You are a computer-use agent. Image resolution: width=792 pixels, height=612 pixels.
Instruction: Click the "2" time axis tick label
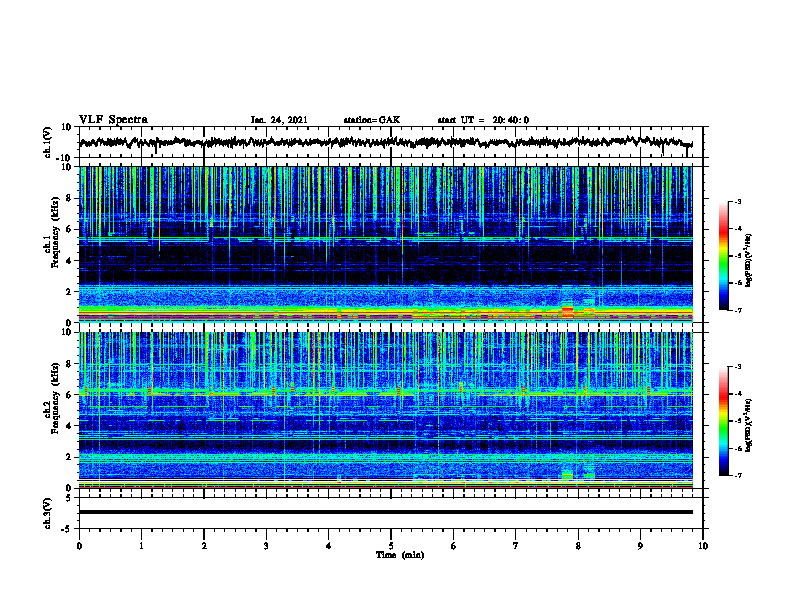(x=204, y=546)
